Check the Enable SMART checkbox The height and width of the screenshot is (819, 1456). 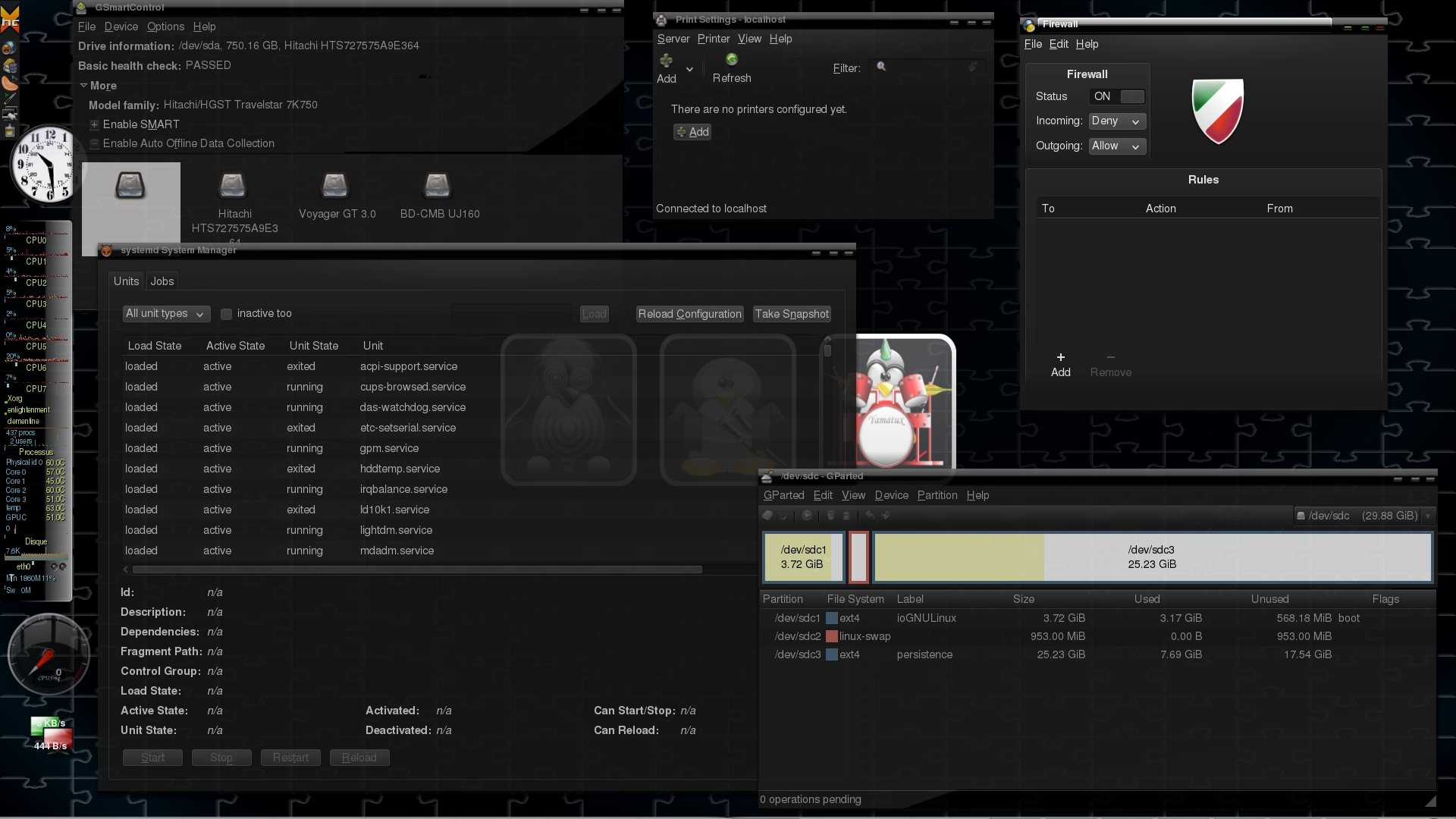click(95, 124)
